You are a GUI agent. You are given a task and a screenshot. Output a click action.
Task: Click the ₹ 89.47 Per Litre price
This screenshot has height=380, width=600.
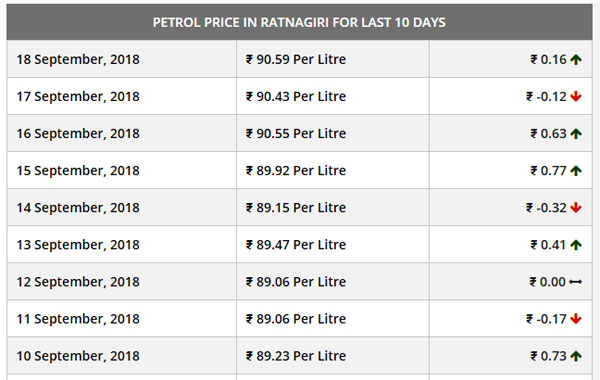[x=296, y=245]
